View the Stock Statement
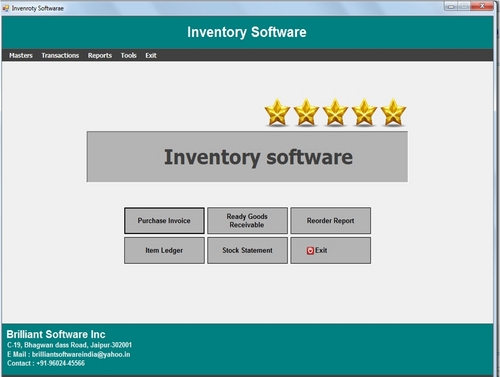This screenshot has width=500, height=377. click(x=247, y=250)
